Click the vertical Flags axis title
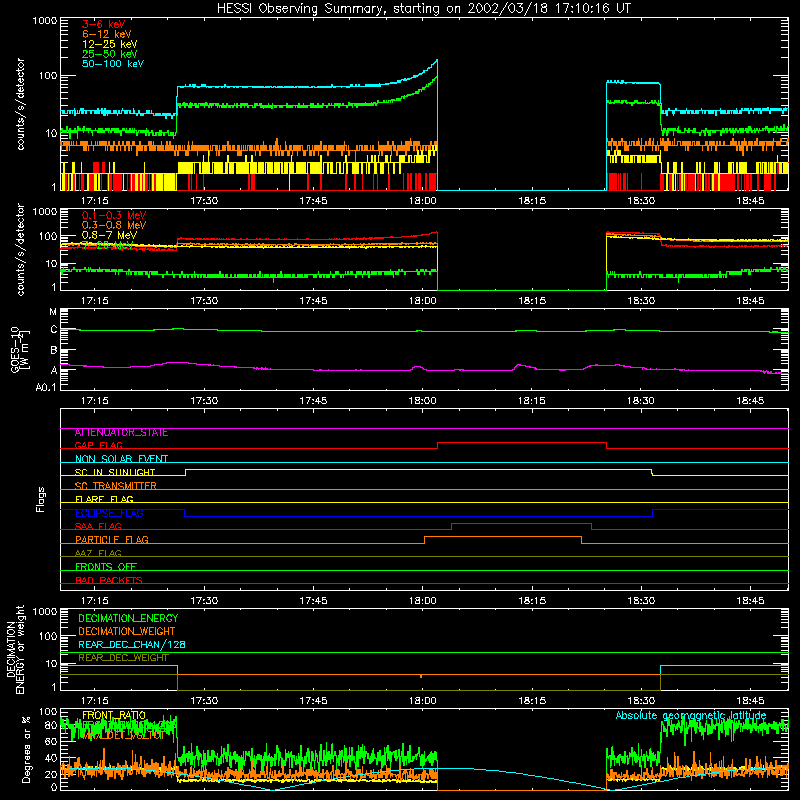Image resolution: width=800 pixels, height=800 pixels. coord(41,499)
